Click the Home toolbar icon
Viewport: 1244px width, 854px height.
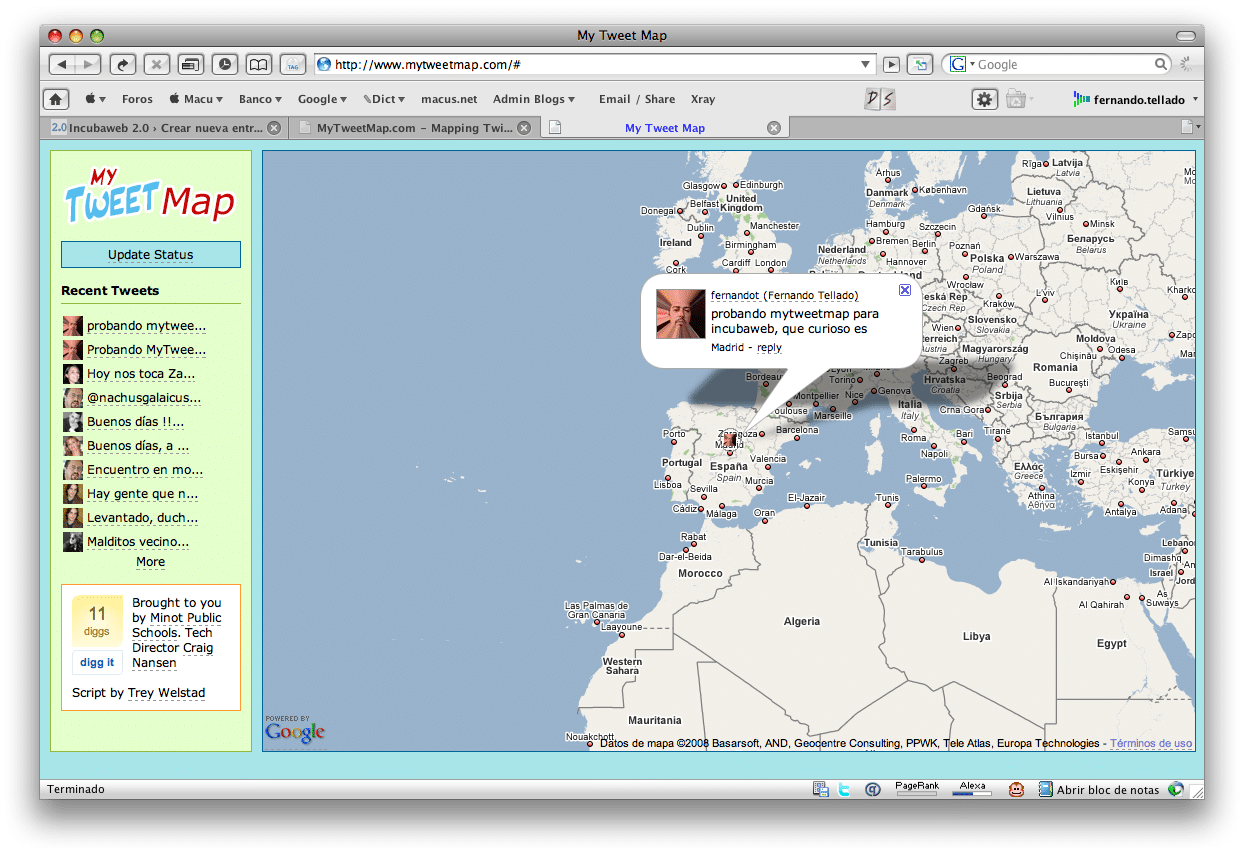tap(56, 99)
